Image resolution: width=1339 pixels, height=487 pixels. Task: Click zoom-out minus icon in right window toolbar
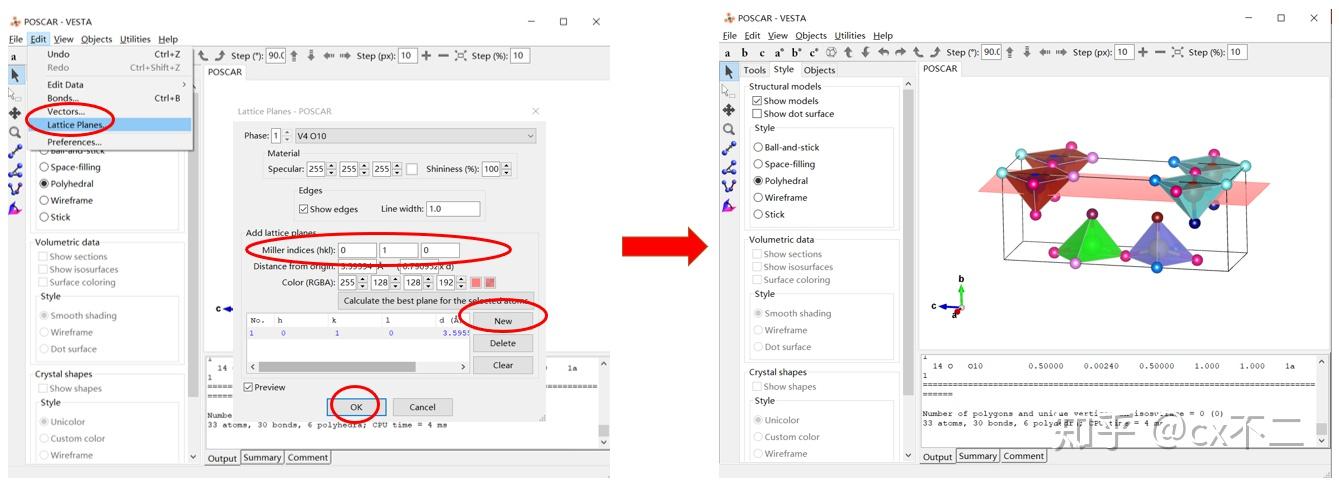1160,52
